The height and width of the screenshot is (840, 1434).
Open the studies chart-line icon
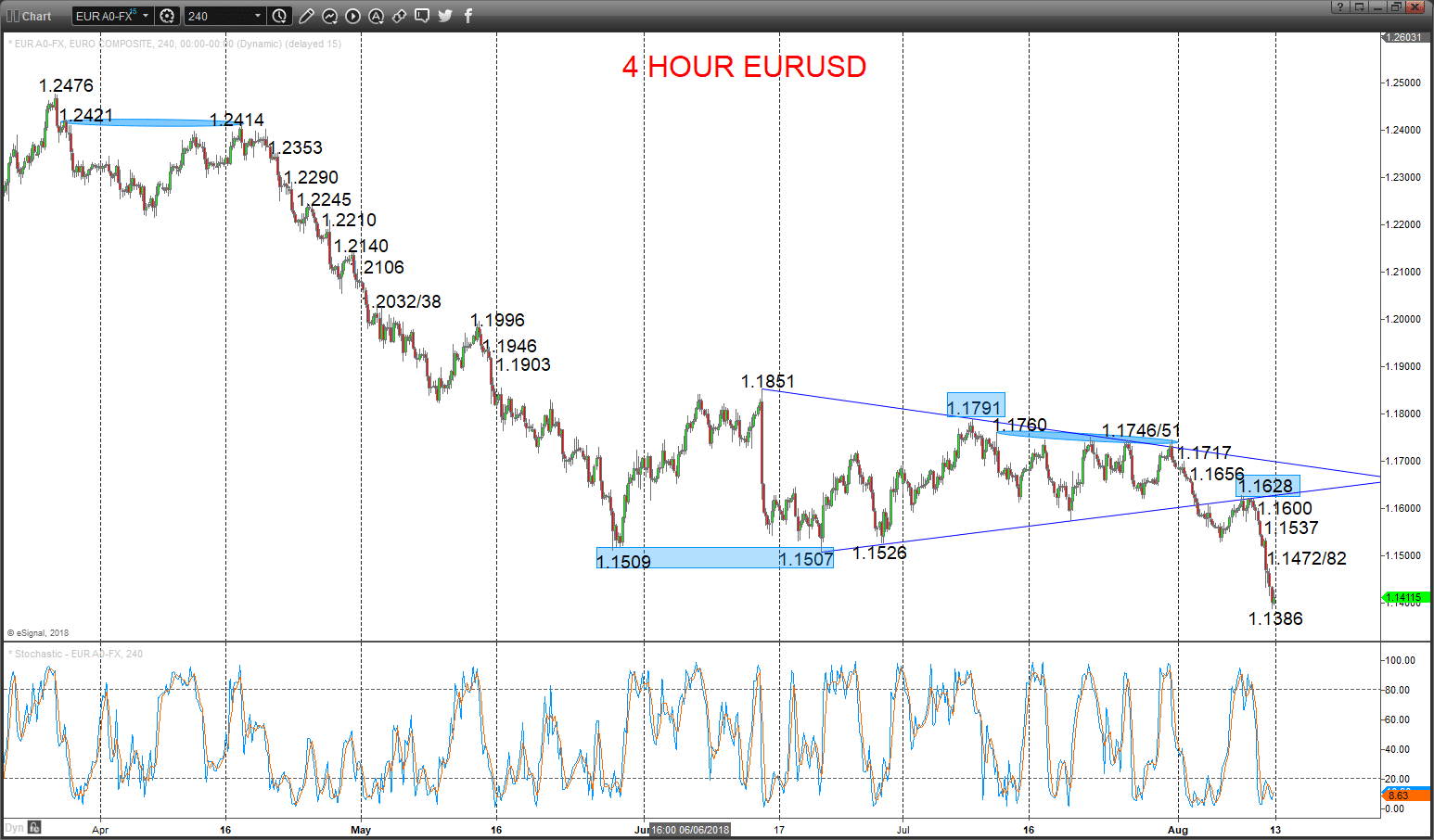(330, 16)
